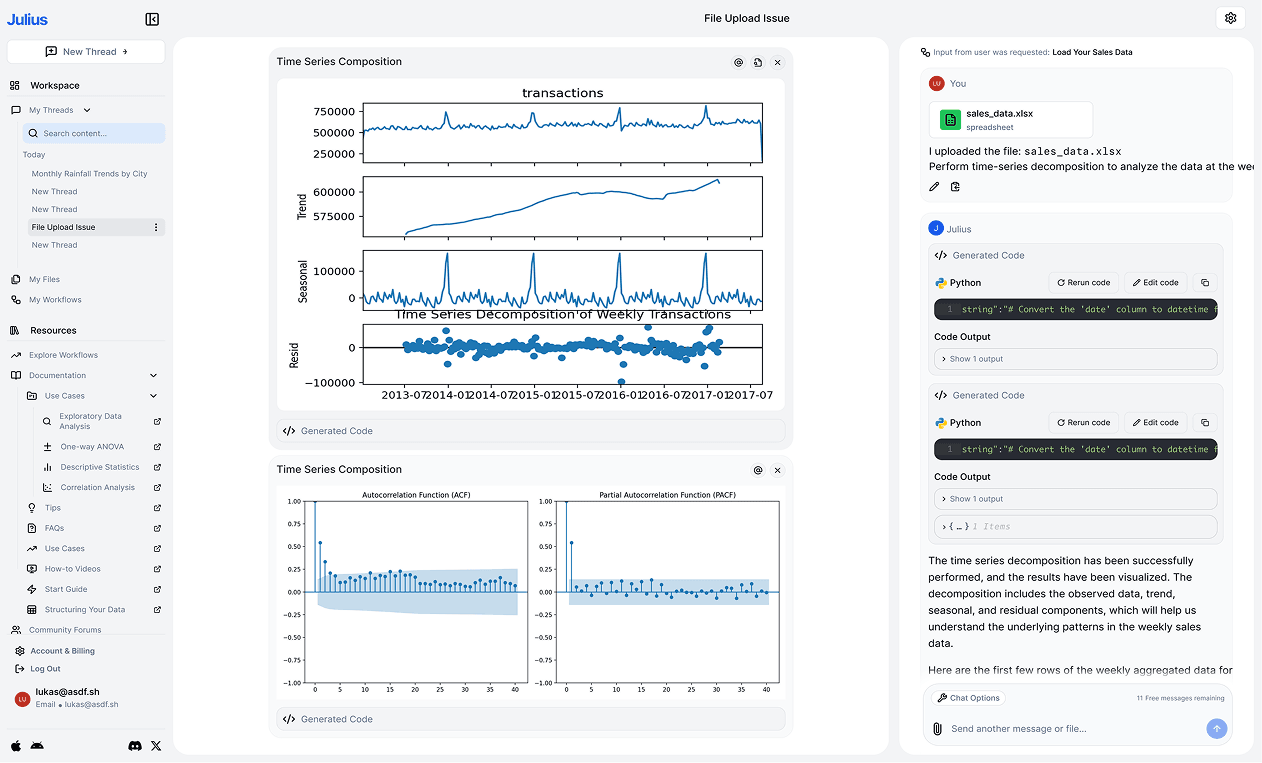The width and height of the screenshot is (1262, 763).
Task: Copy code from the first Python block
Action: click(1205, 283)
